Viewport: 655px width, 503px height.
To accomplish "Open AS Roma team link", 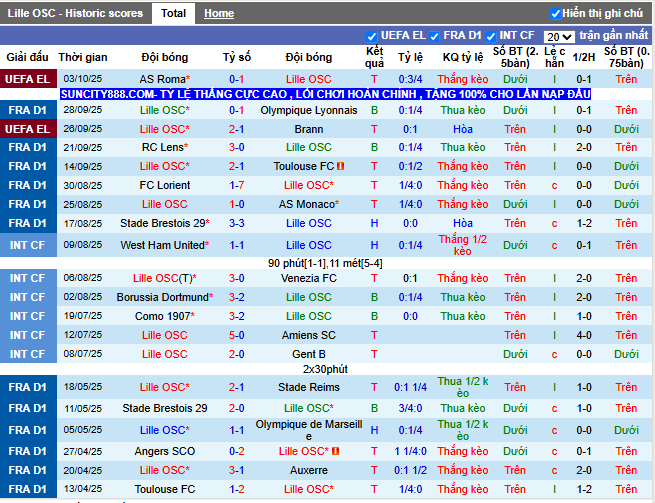I will coord(162,79).
